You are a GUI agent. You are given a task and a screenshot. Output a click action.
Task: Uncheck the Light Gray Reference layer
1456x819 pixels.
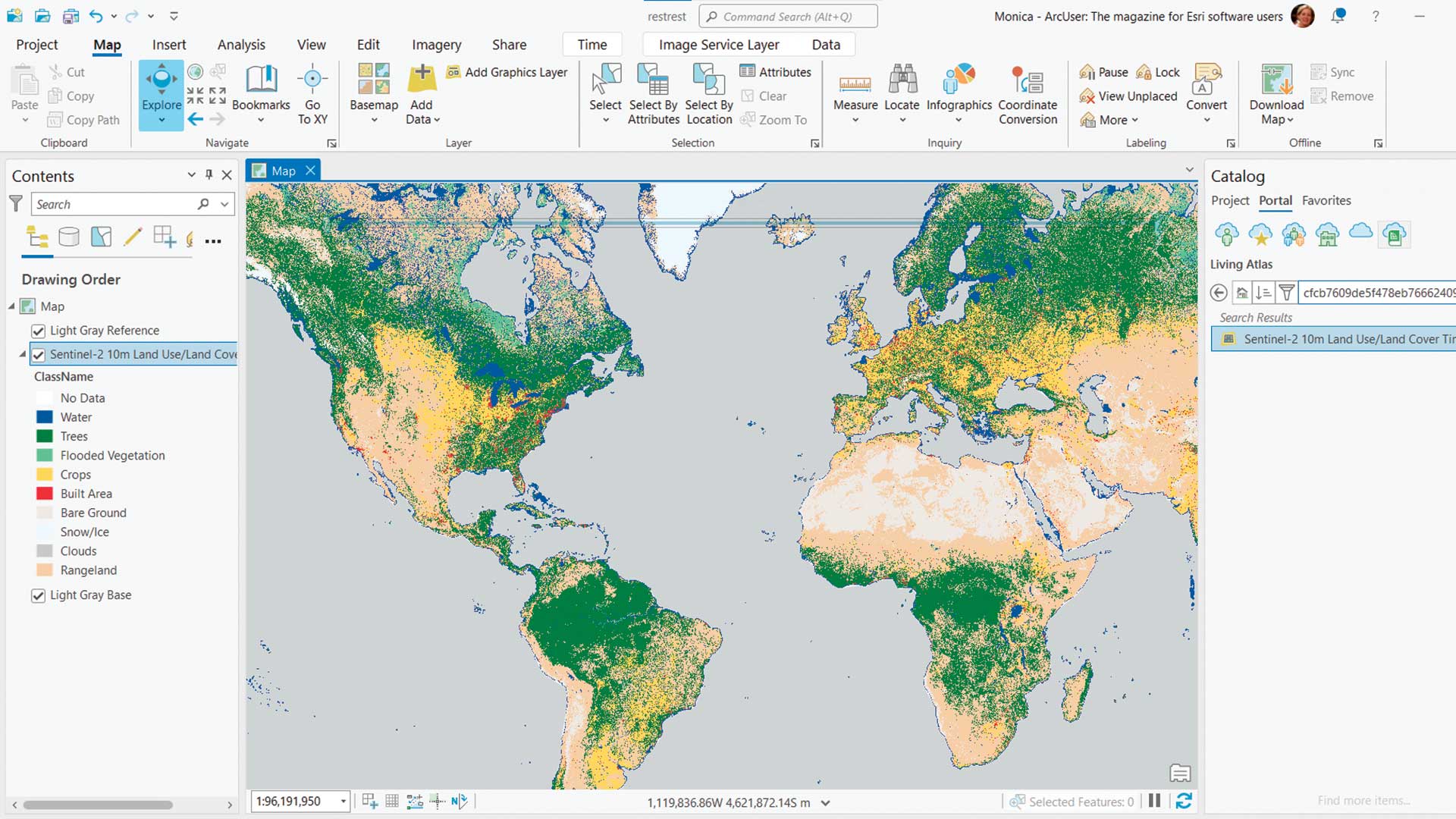coord(39,331)
